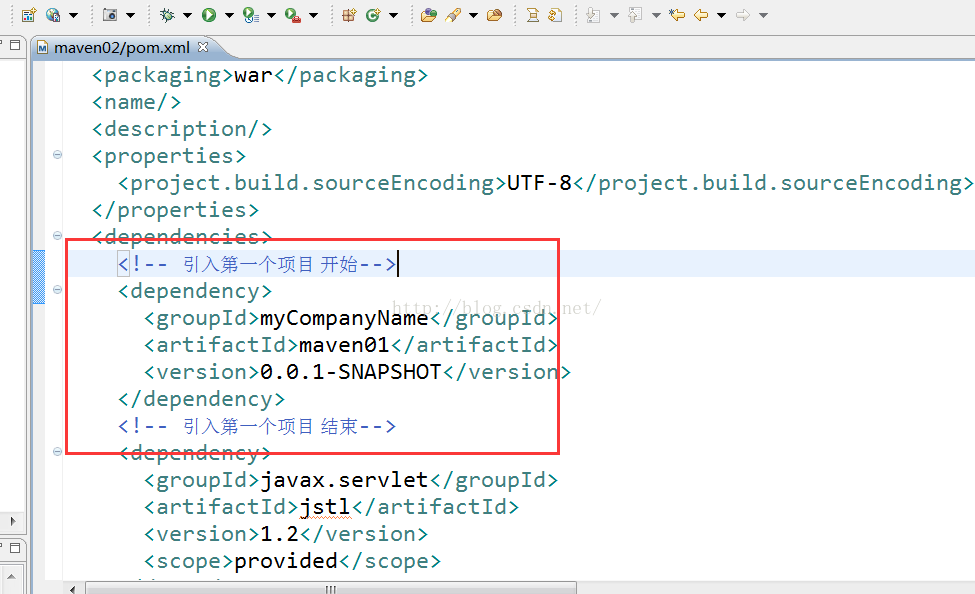
Task: Navigate Back with the yellow left arrow
Action: [x=701, y=15]
